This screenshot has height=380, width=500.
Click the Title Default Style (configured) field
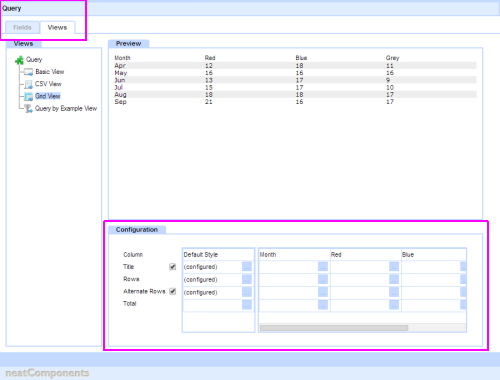[213, 267]
